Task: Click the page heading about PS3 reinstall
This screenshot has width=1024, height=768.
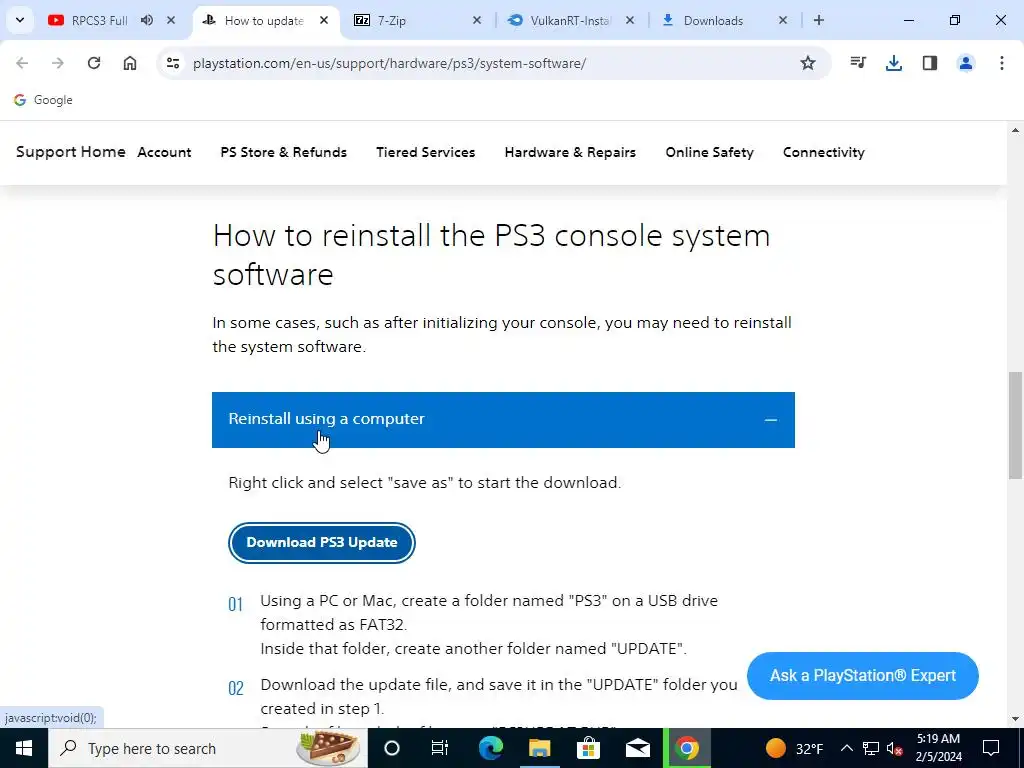Action: (491, 255)
